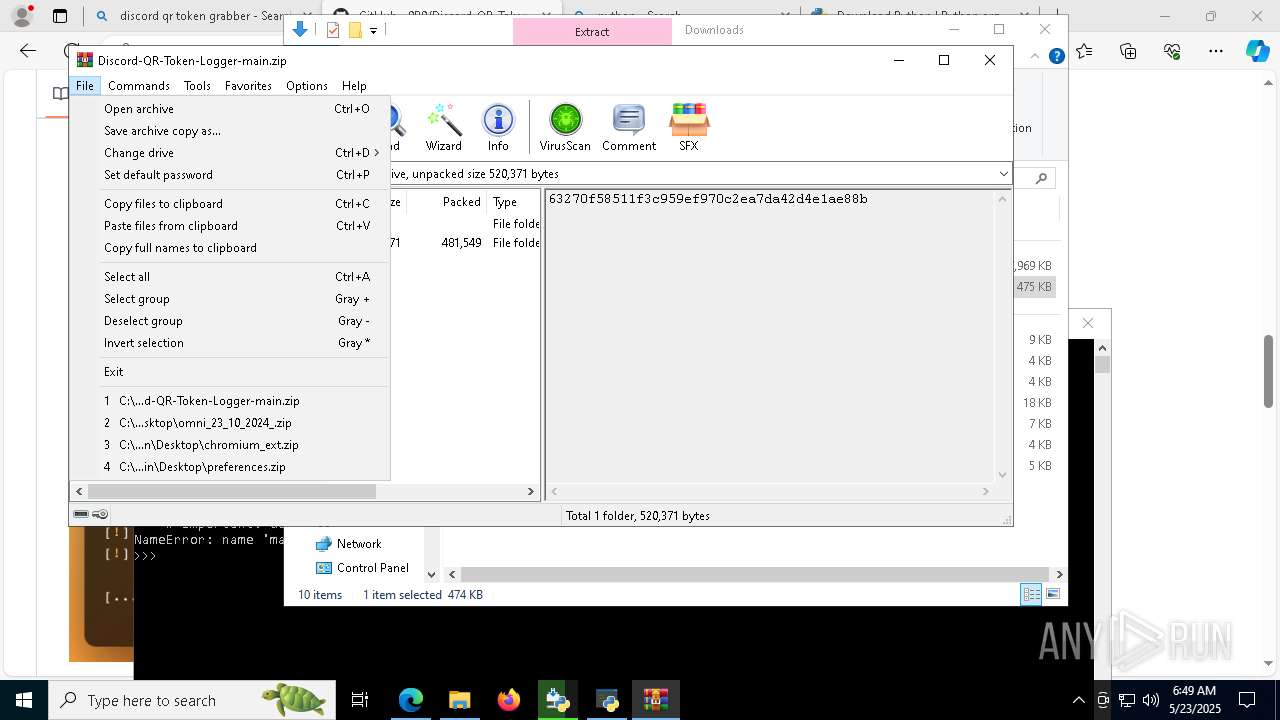Image resolution: width=1280 pixels, height=720 pixels.
Task: Open Firefox from taskbar
Action: click(x=509, y=700)
